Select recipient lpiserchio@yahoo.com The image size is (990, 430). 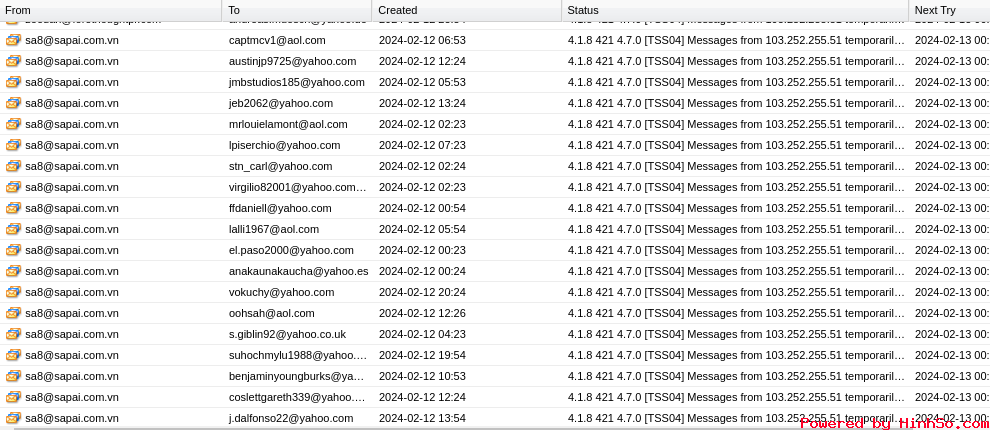click(285, 145)
